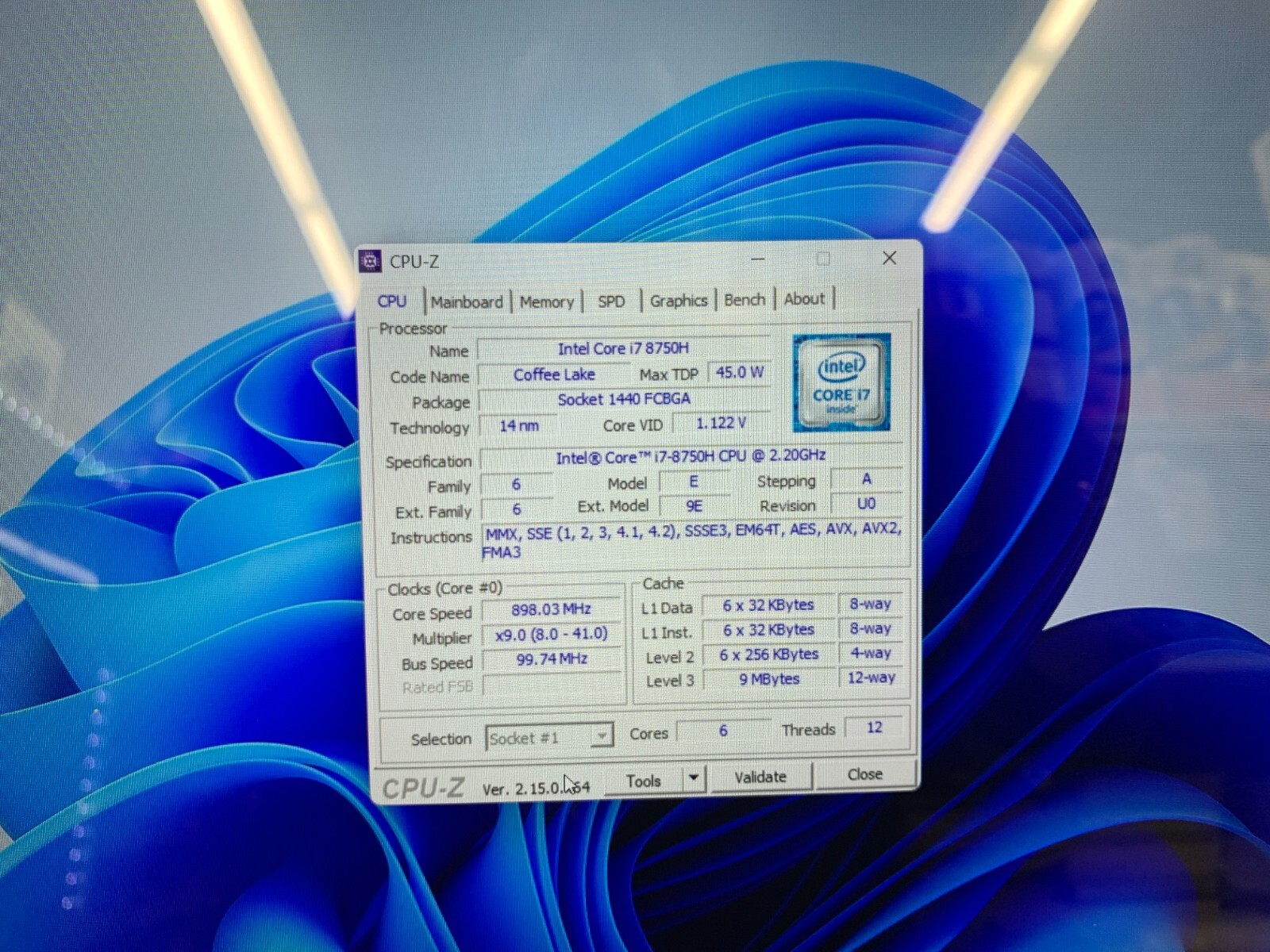
Task: Click the Core VID value '1.122 V'
Action: (x=721, y=424)
